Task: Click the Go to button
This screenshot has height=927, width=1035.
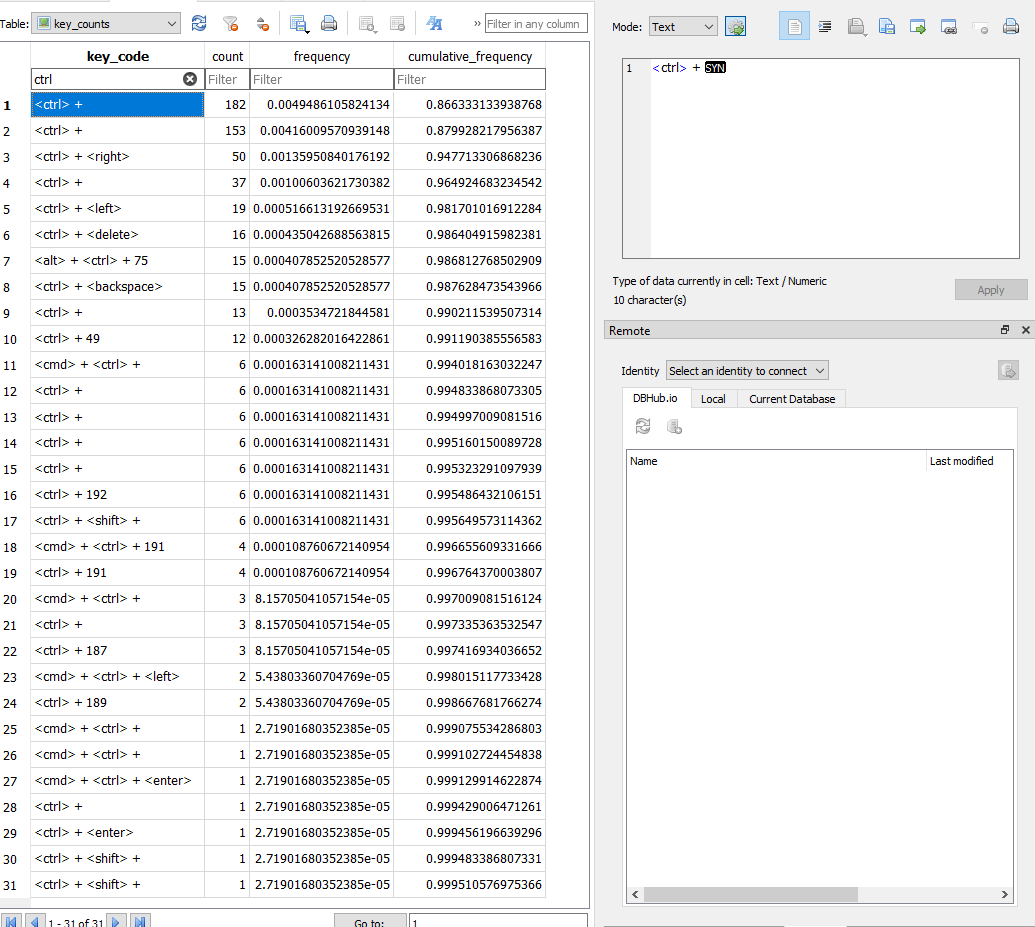Action: point(370,920)
